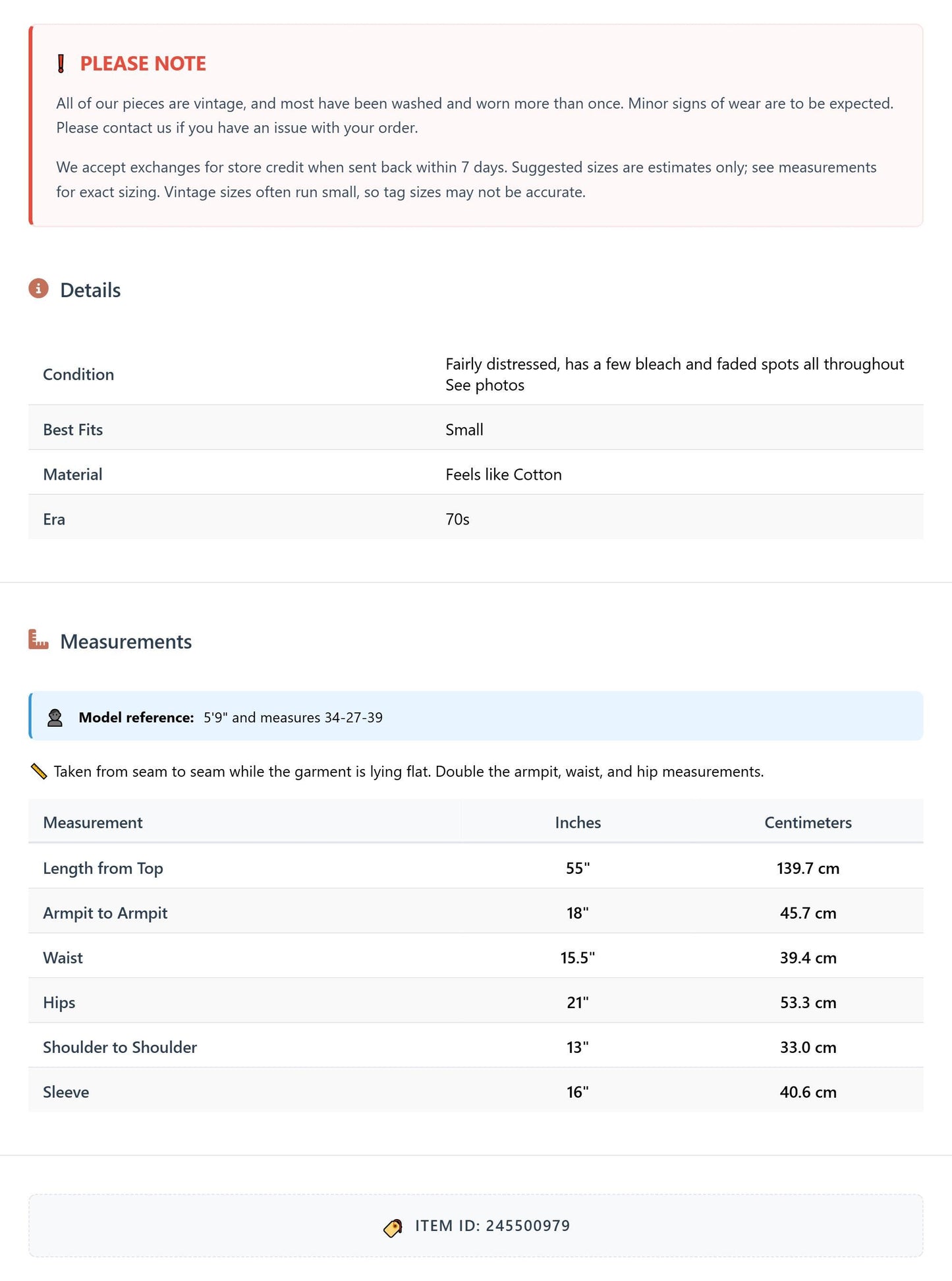
Task: Select the 139.7 cm length value
Action: (x=808, y=868)
